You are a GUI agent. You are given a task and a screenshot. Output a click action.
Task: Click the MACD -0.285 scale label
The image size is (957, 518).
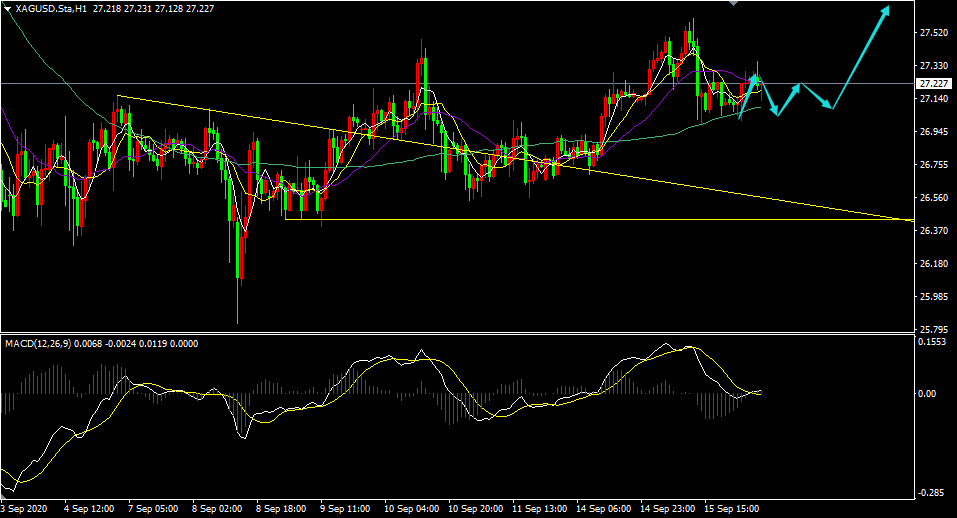(x=931, y=493)
